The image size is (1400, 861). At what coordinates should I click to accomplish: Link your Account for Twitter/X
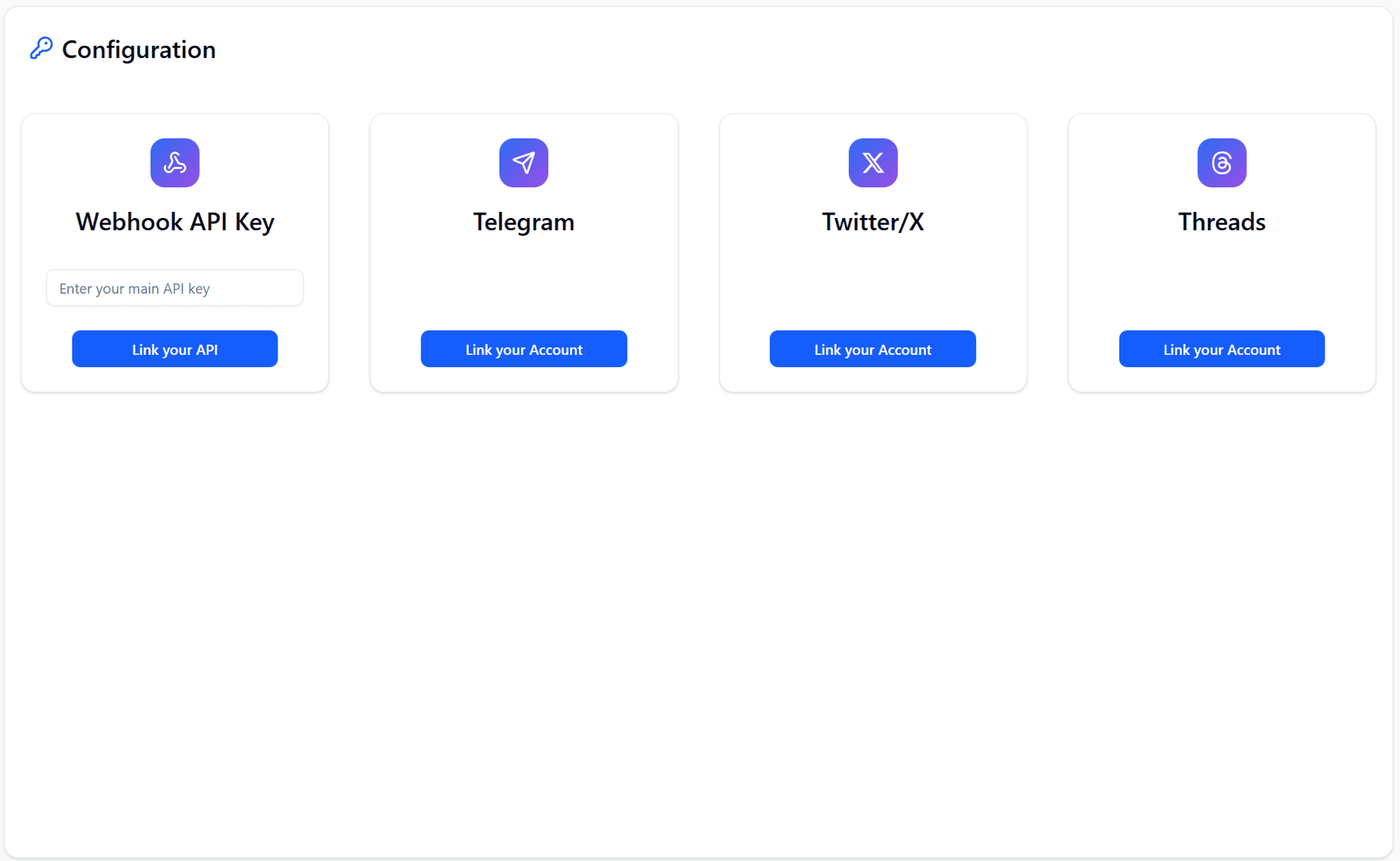click(873, 349)
